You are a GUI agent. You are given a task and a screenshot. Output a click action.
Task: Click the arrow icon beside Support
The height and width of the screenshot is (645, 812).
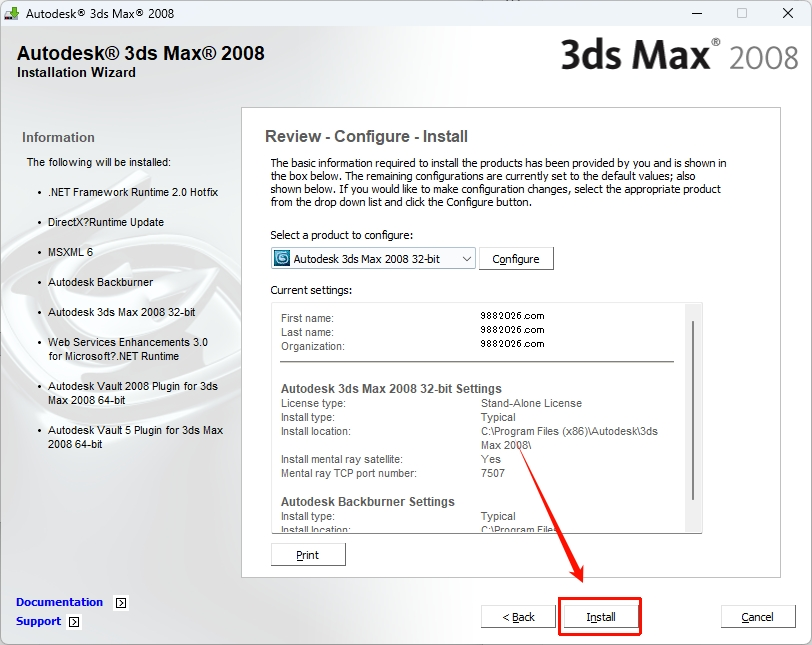(74, 622)
